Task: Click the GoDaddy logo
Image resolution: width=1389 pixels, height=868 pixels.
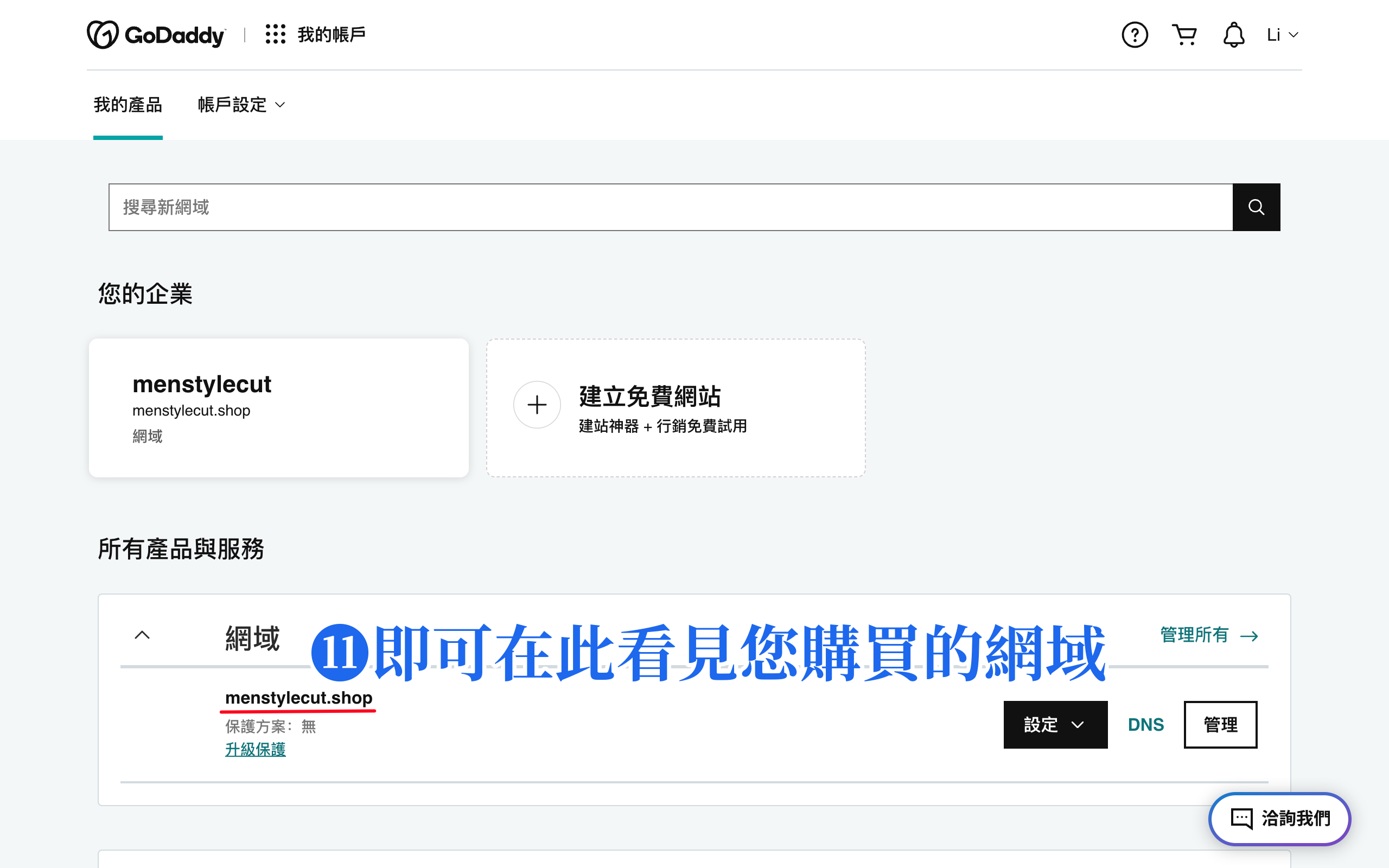Action: click(156, 35)
